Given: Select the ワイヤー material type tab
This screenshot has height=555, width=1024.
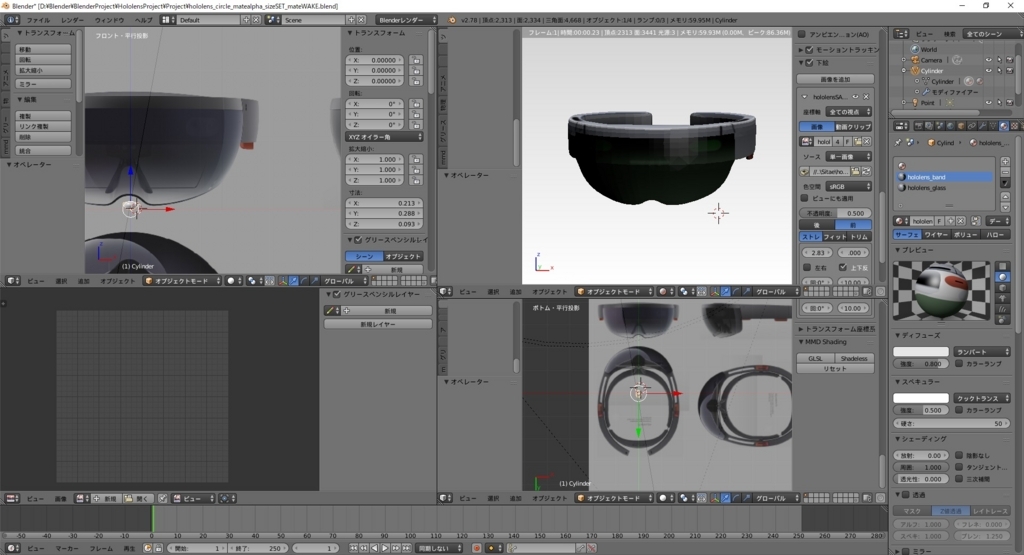Looking at the screenshot, I should (x=936, y=234).
